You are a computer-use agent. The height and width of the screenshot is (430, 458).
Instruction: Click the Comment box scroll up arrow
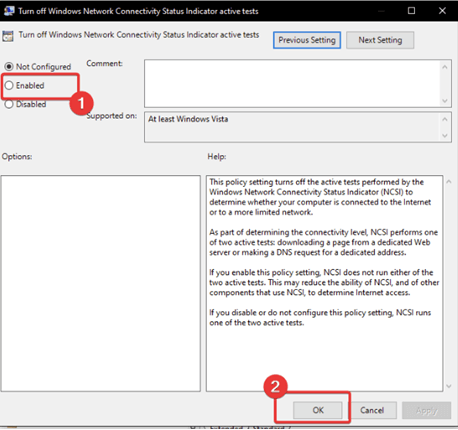[x=445, y=67]
